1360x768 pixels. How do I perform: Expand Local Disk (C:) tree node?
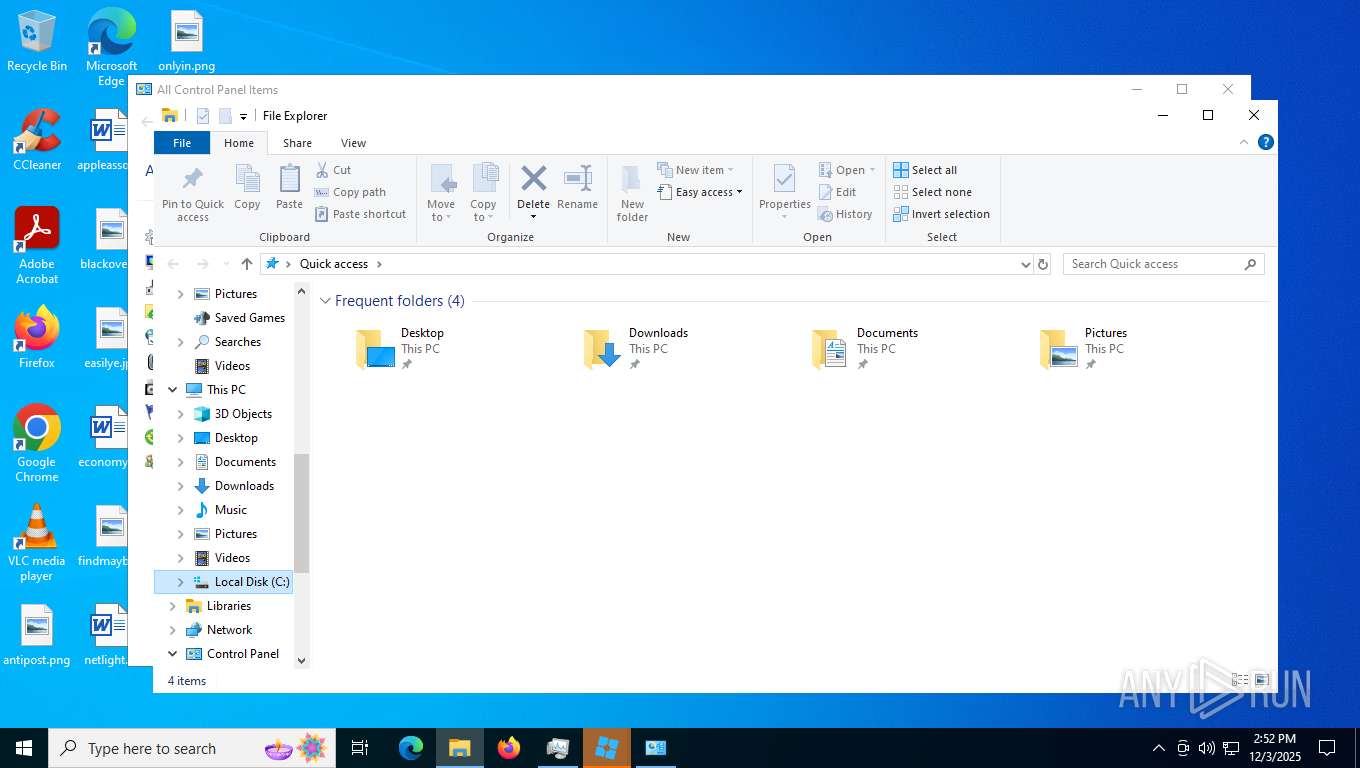coord(181,582)
